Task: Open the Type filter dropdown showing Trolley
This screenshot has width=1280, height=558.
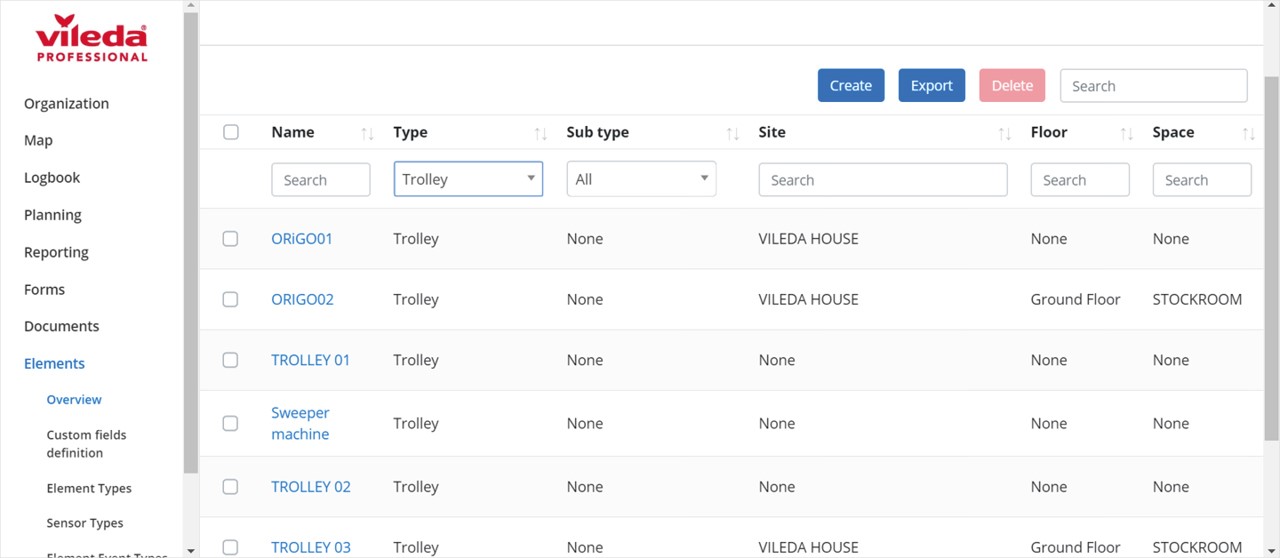Action: (468, 179)
